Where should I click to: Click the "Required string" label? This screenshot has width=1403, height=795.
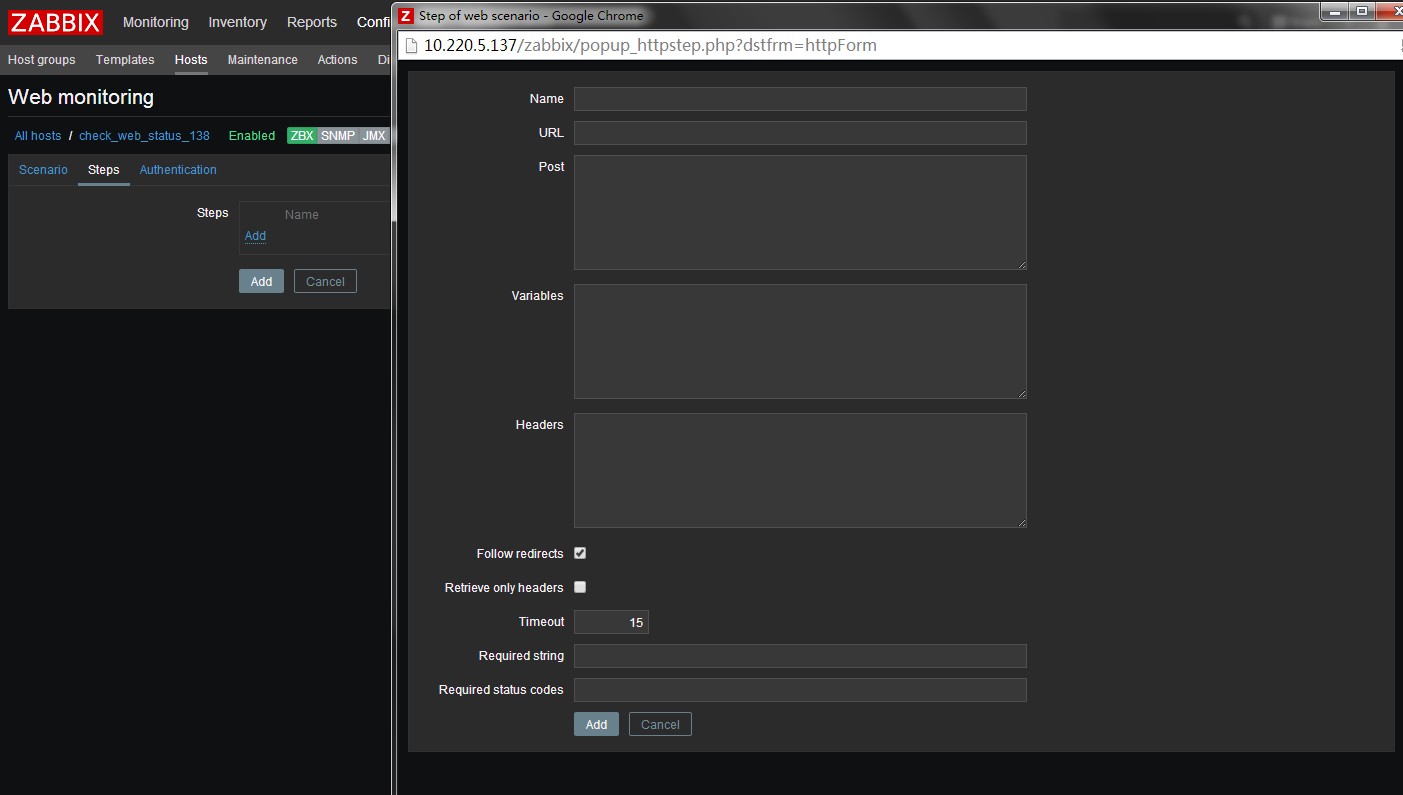pos(521,656)
